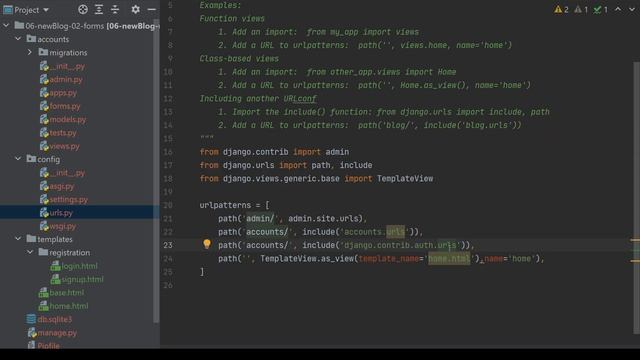Screen dimensions: 640x360
Task: Open login.html template
Action: [80, 266]
